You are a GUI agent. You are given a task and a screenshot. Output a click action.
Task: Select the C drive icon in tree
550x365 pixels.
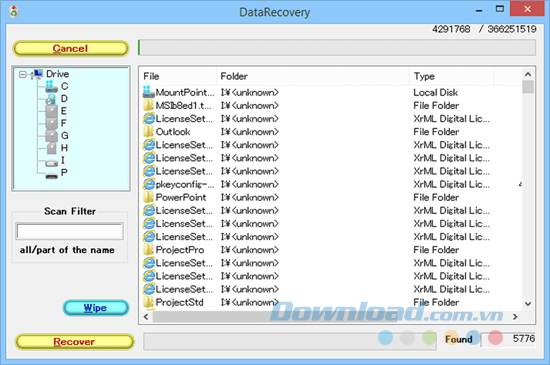51,86
